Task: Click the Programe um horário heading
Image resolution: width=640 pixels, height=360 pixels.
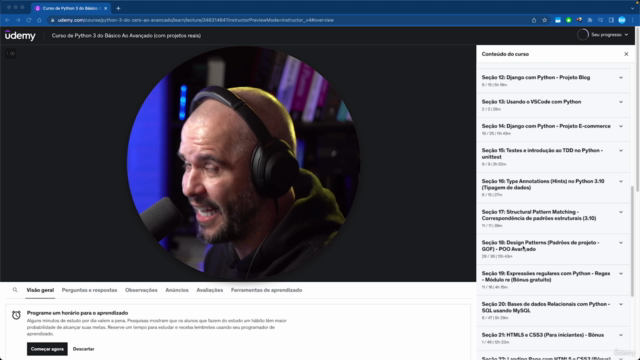Action: tap(78, 313)
